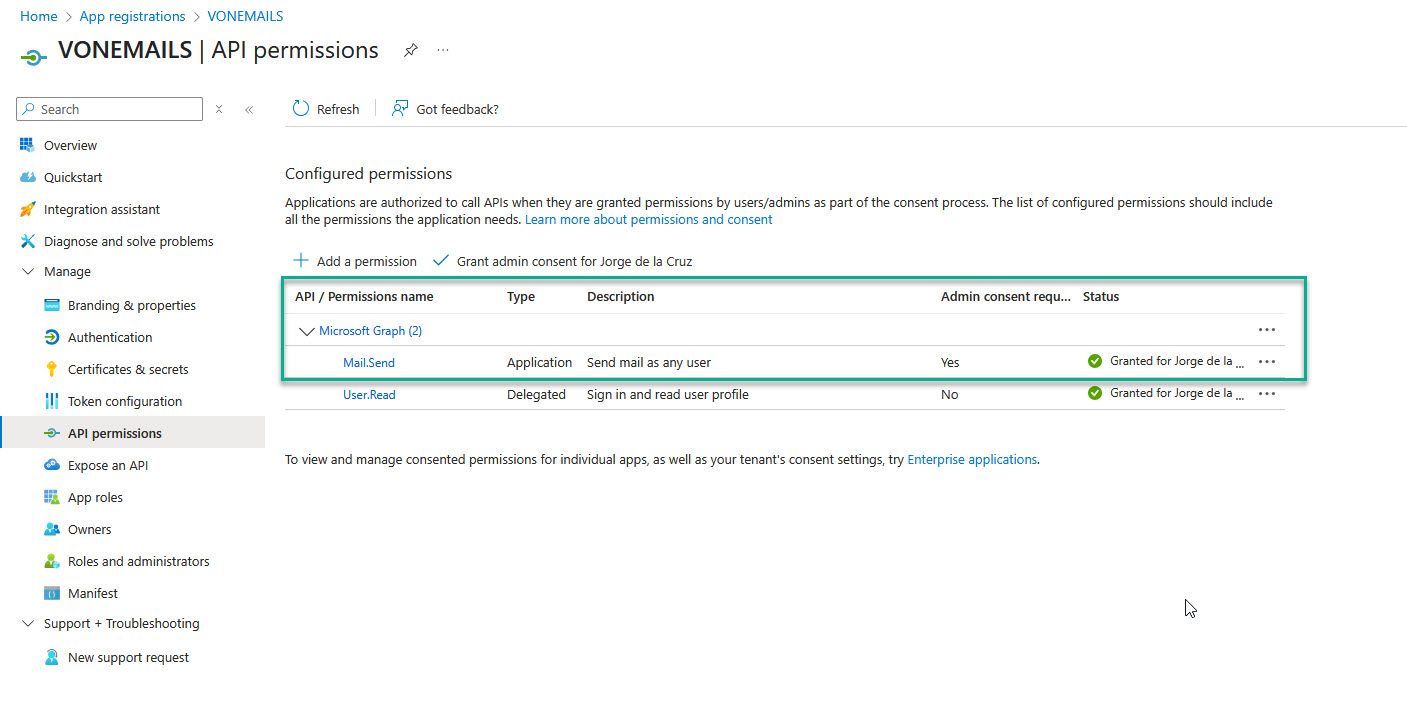
Task: Collapse the Microsoft Graph (2) group chevron
Action: [x=307, y=331]
